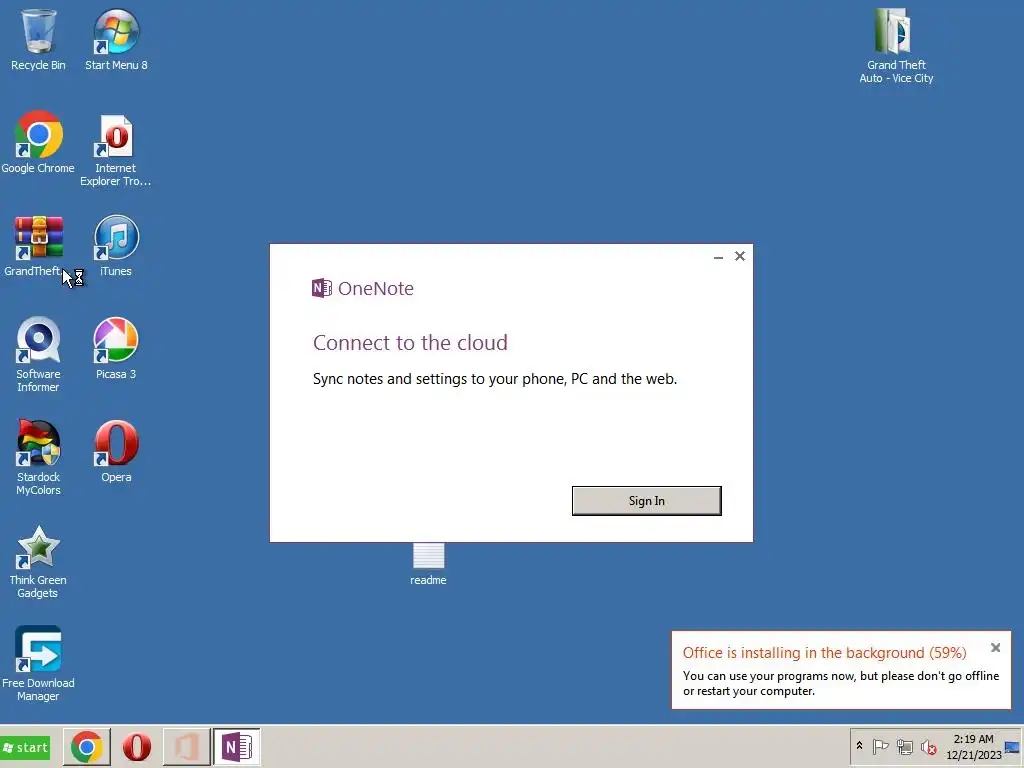Select the Think Green Gadgets icon

click(38, 562)
